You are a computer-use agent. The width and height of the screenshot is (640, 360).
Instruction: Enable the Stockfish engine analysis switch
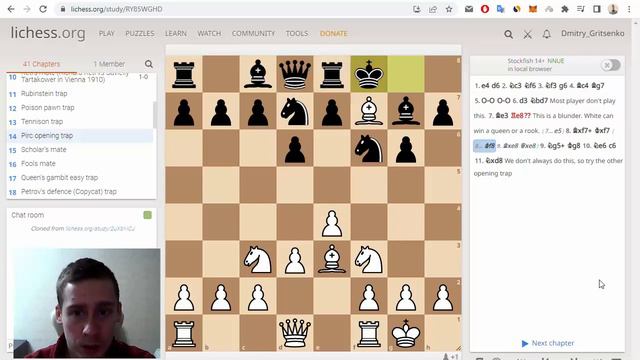pos(611,65)
